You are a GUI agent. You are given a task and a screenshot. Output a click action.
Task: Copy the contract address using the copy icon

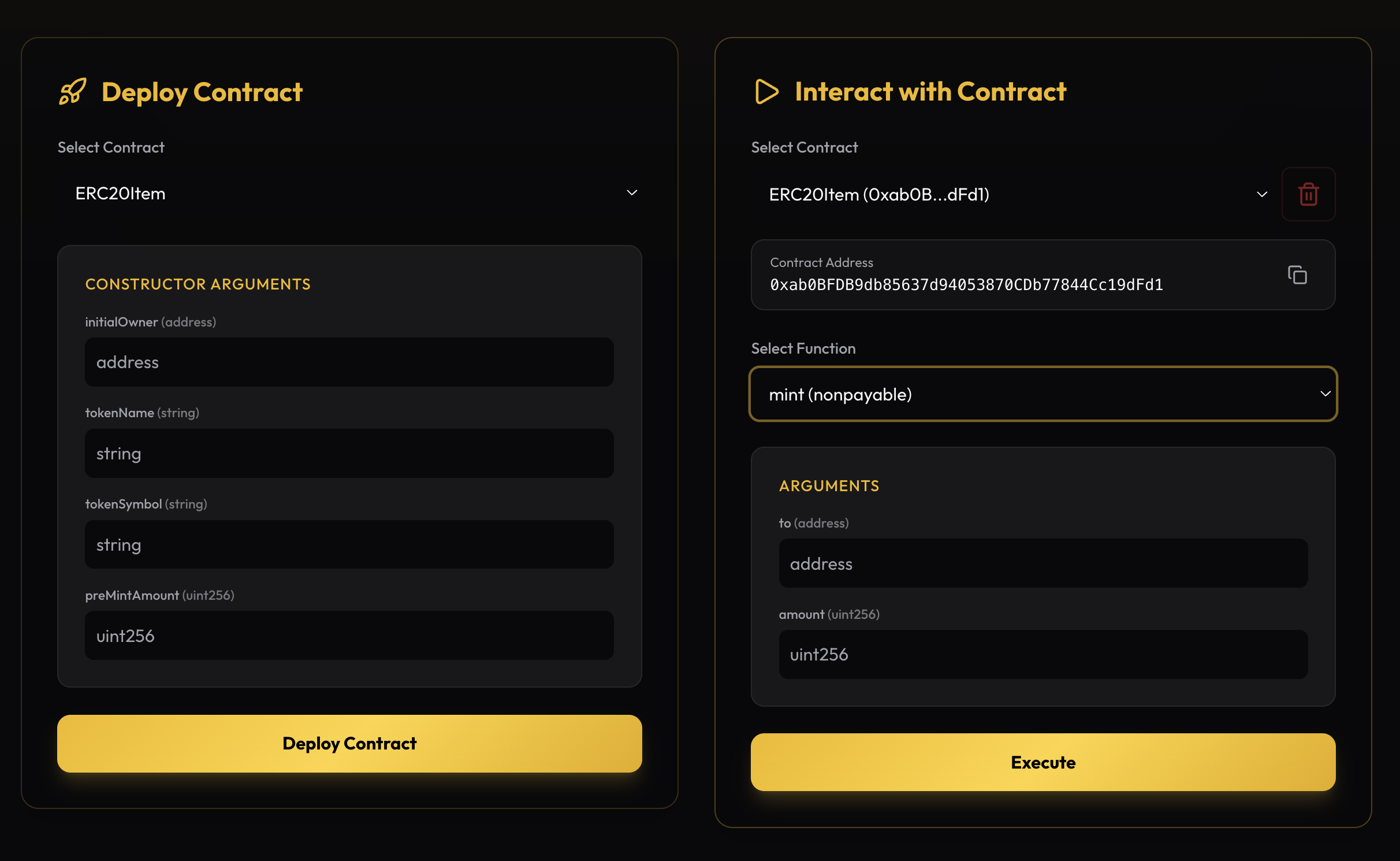(x=1298, y=276)
